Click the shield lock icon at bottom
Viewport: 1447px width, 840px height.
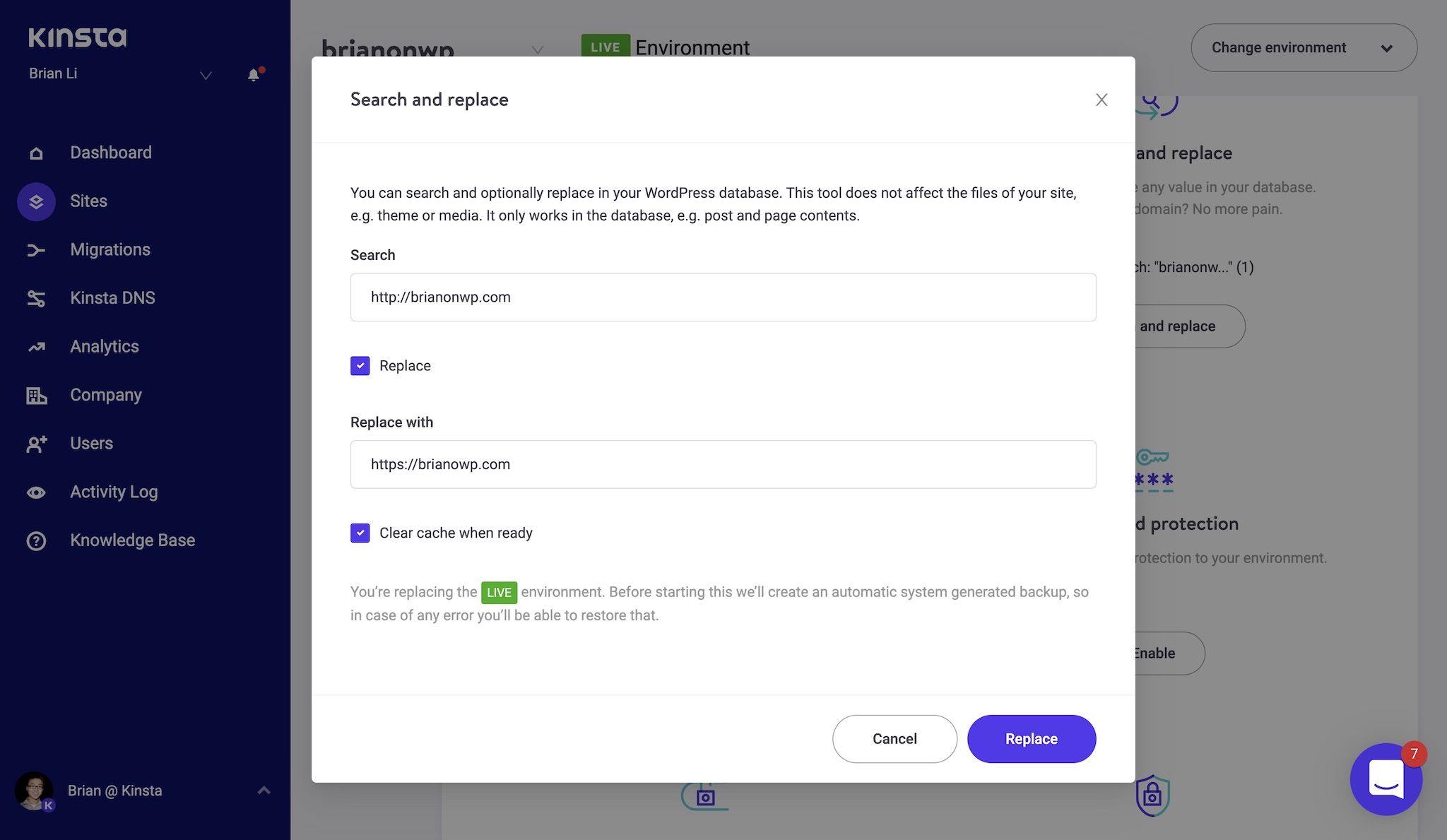click(1152, 795)
